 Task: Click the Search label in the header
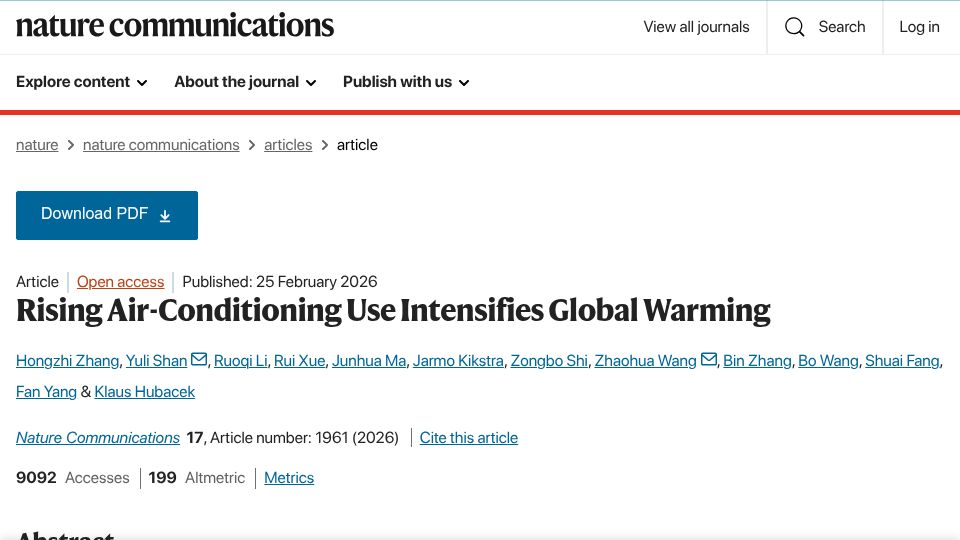(x=842, y=27)
